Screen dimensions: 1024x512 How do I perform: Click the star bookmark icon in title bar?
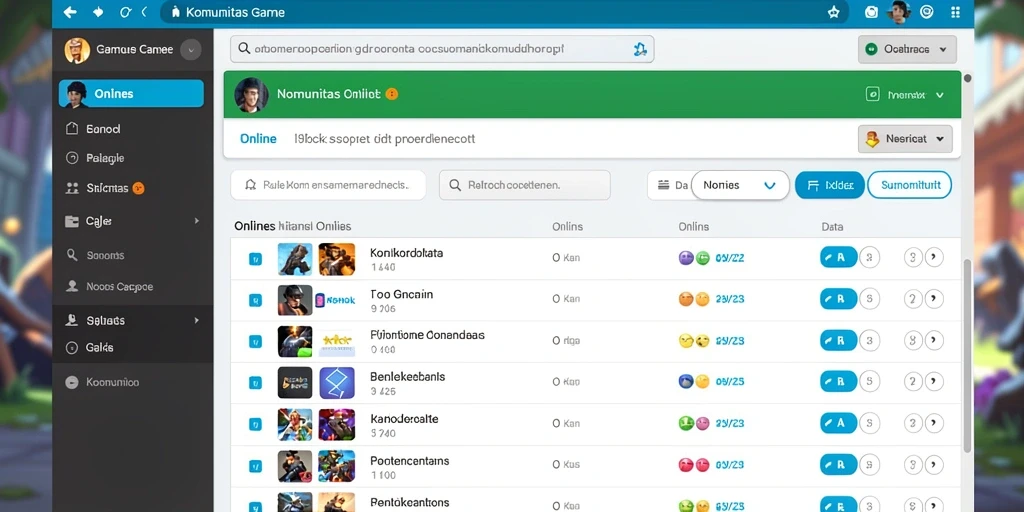(x=833, y=12)
